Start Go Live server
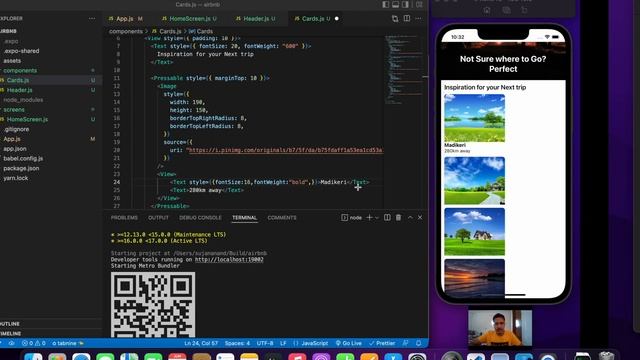 [x=349, y=343]
